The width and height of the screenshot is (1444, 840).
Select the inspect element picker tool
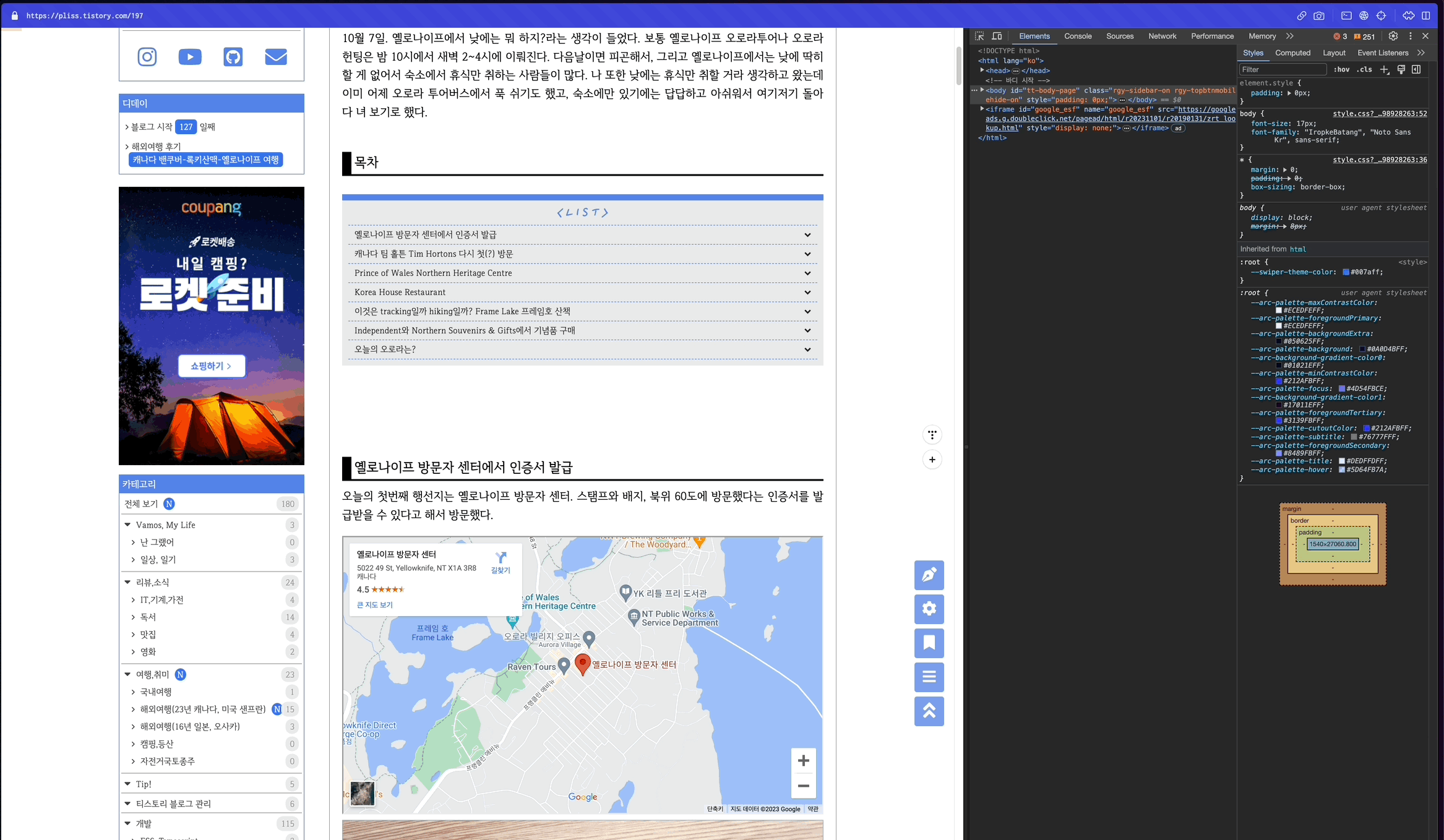[978, 36]
